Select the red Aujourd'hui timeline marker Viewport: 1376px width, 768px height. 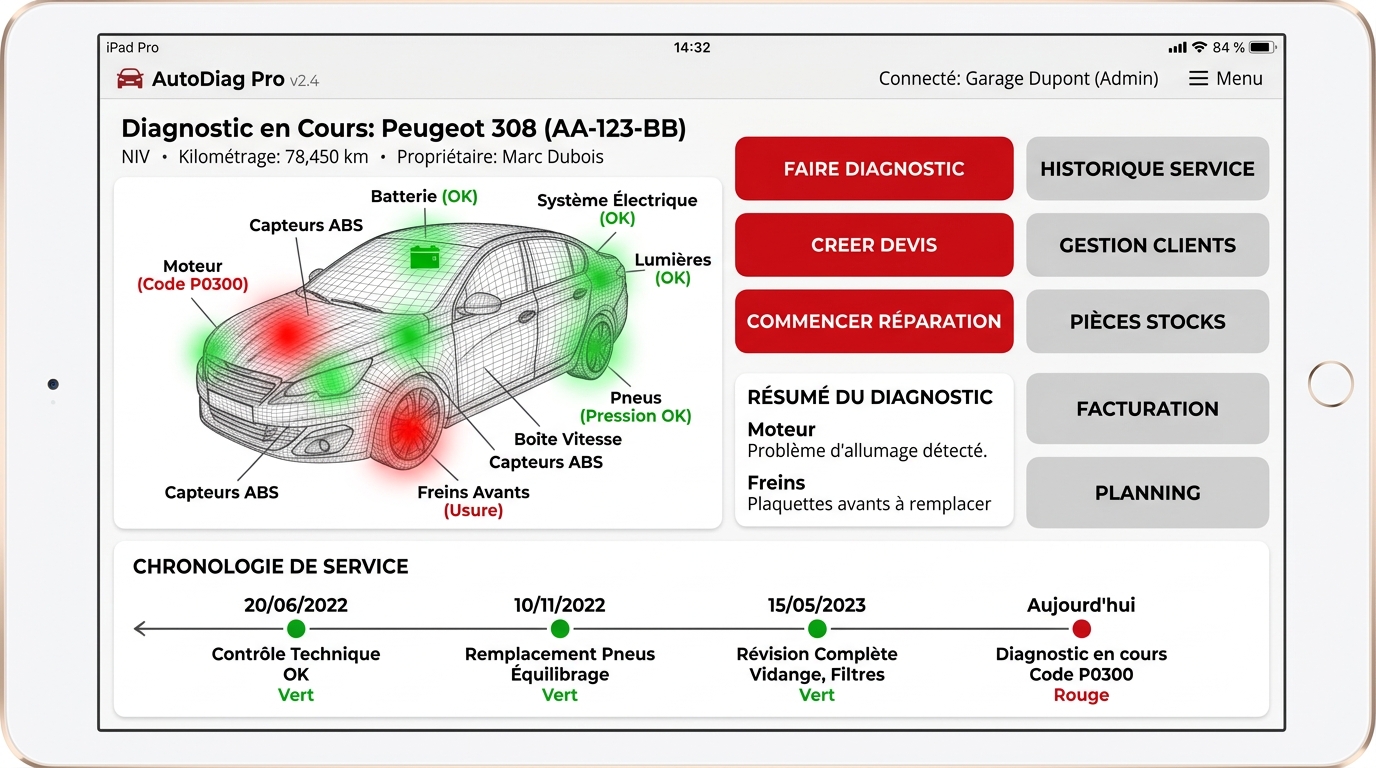1081,629
